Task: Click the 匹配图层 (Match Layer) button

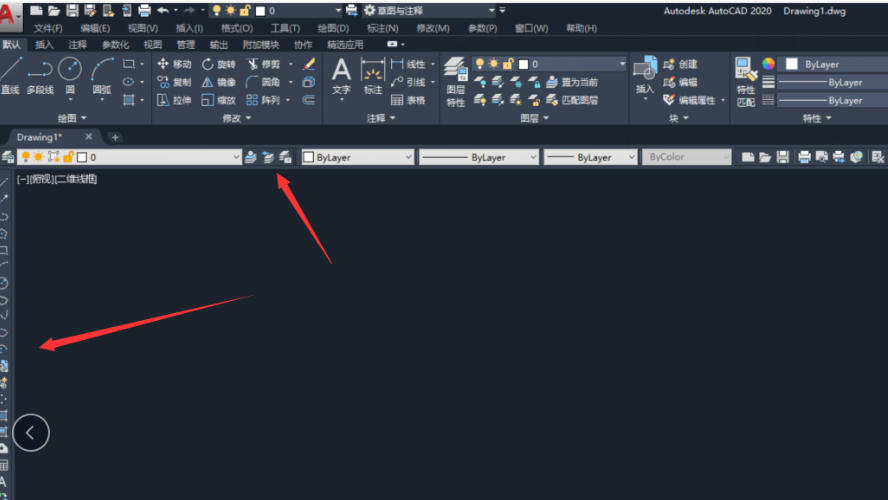Action: [572, 100]
